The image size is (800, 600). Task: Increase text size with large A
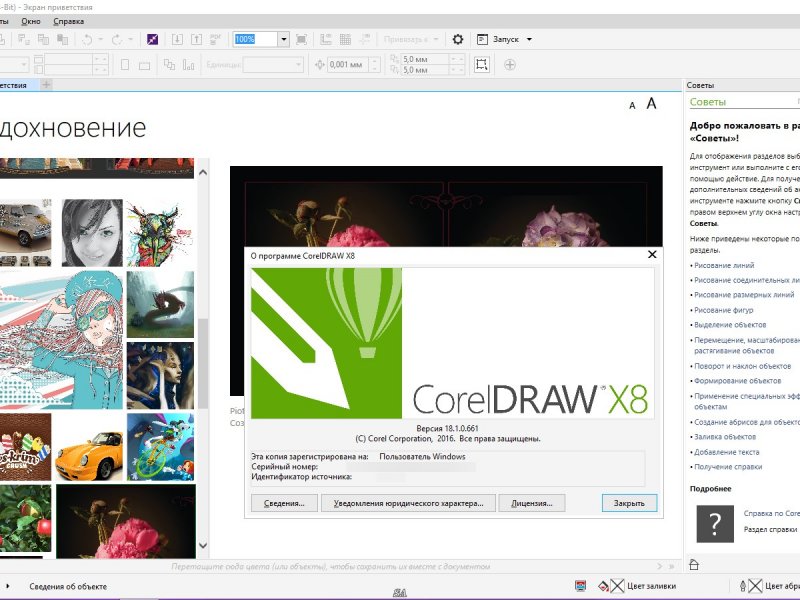651,104
